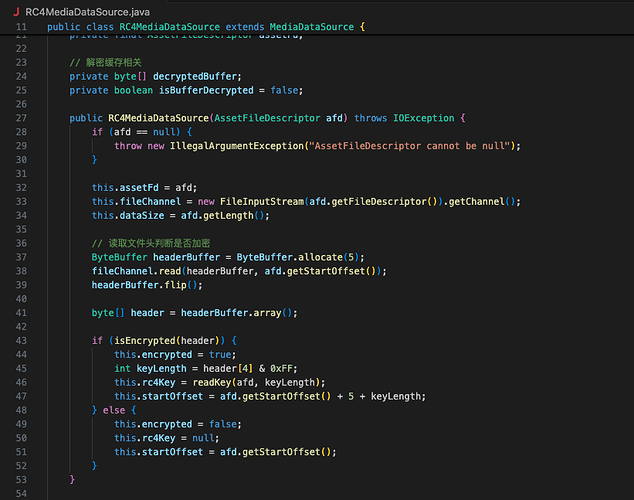Viewport: 634px width, 500px height.
Task: Click the sticky class declaration on line 11
Action: [206, 27]
